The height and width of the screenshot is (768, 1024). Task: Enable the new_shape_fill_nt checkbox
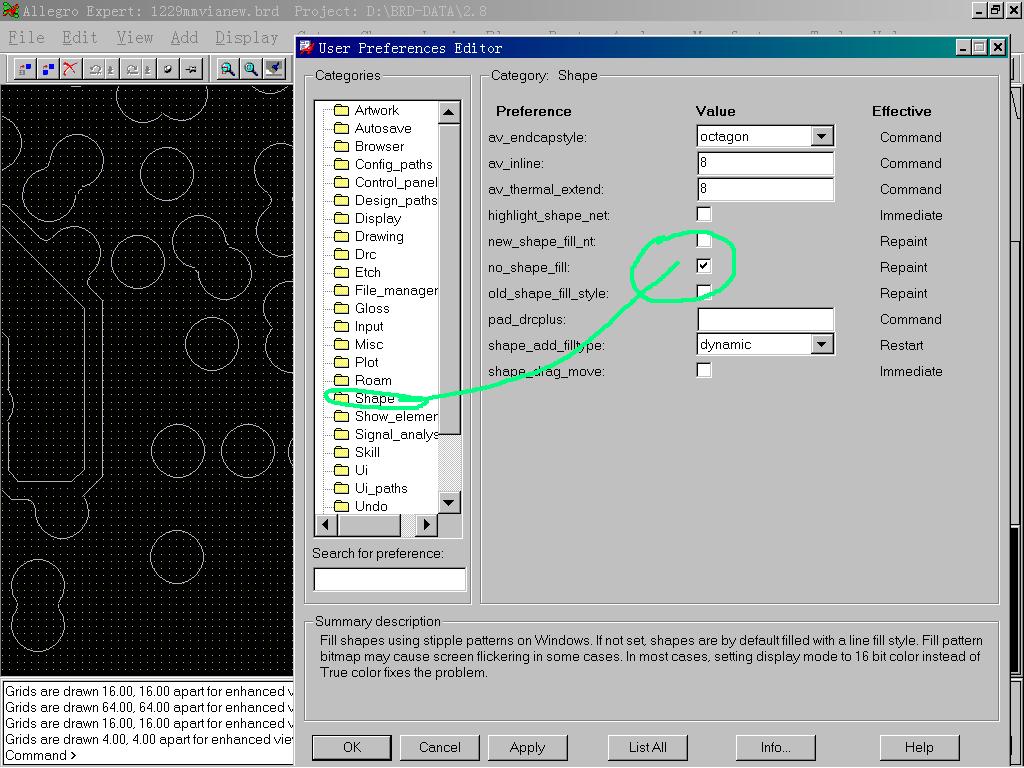pyautogui.click(x=703, y=240)
